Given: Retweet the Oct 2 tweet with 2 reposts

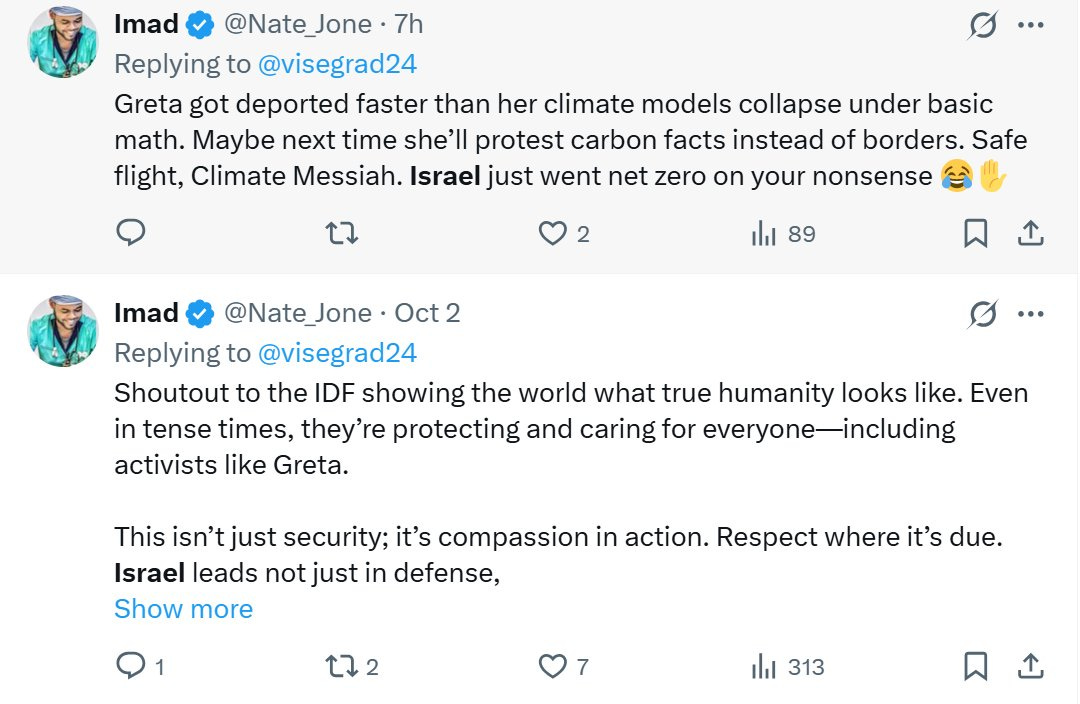Looking at the screenshot, I should (343, 666).
